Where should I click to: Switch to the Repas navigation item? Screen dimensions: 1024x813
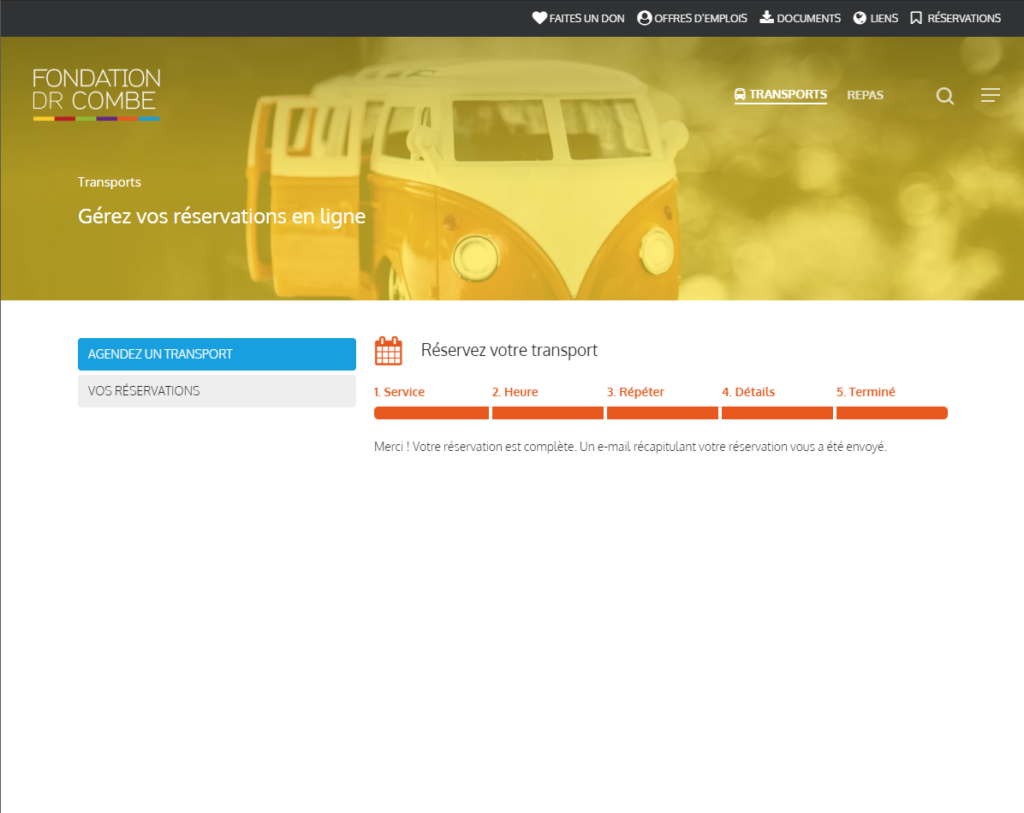[865, 95]
